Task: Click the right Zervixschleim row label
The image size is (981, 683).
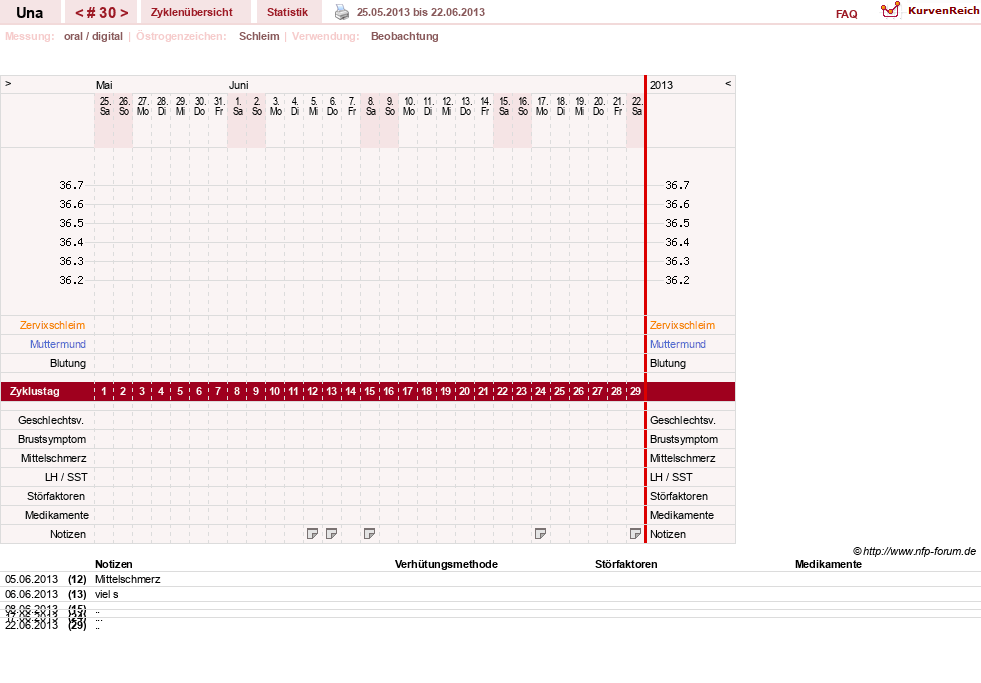Action: (x=682, y=325)
